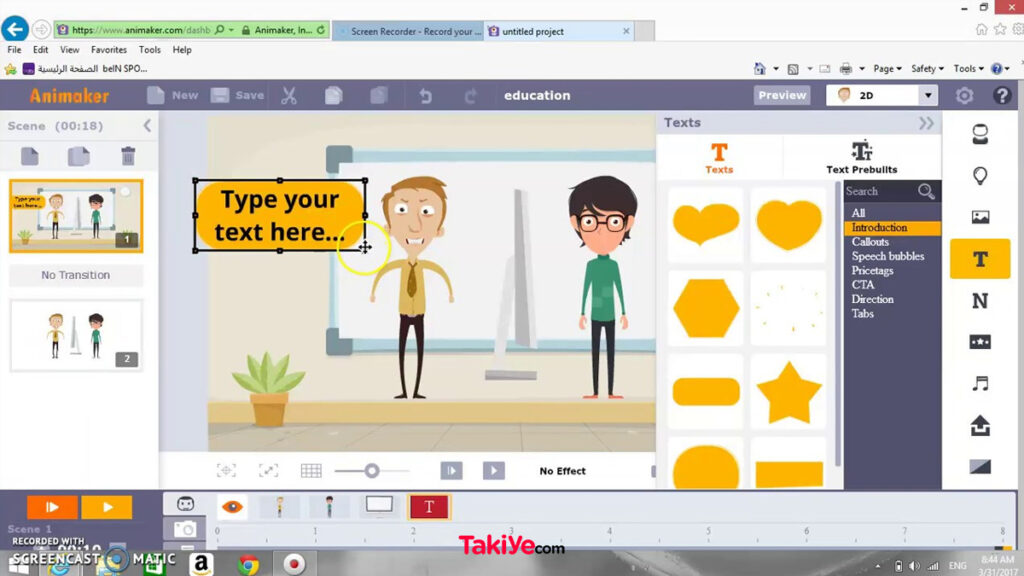Open the Backgrounds image icon
1024x576 pixels.
[980, 217]
